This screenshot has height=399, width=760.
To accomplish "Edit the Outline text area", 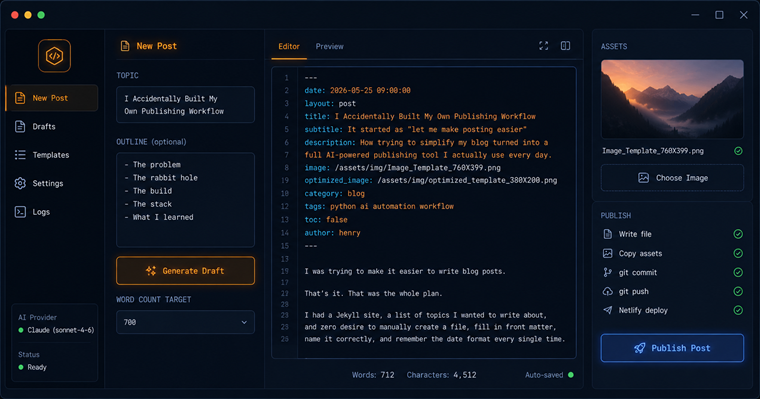I will (185, 200).
